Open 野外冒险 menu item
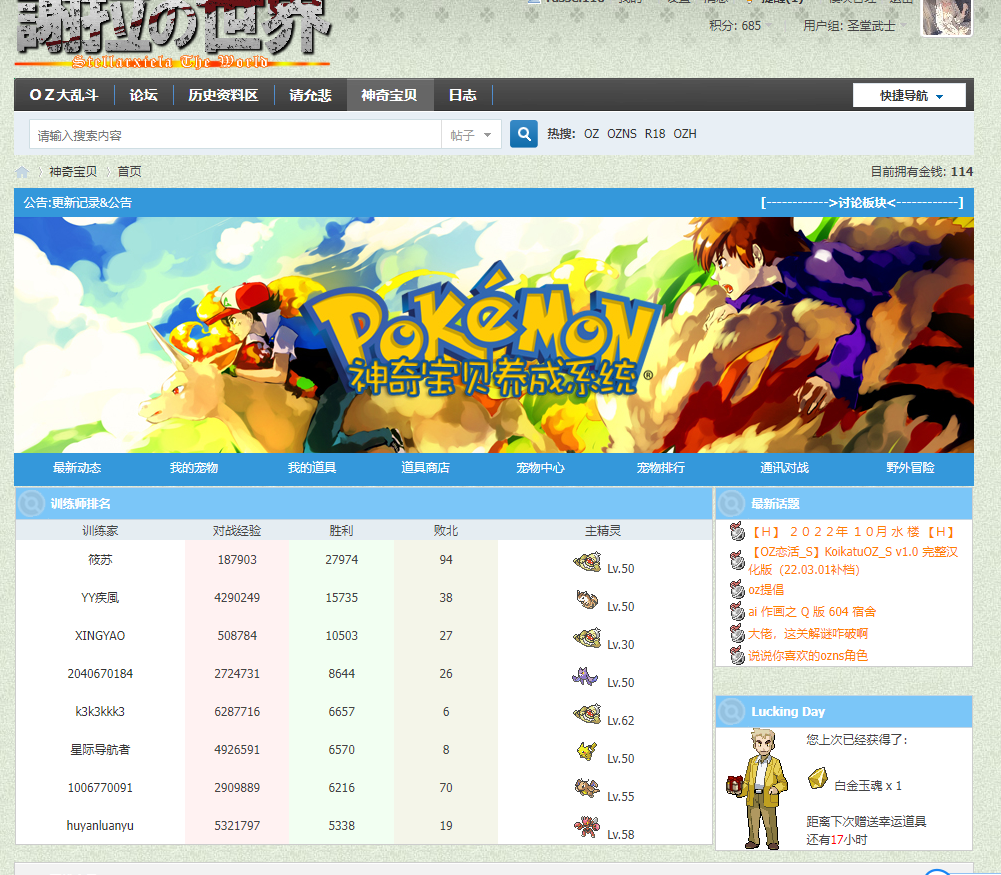 coord(910,468)
